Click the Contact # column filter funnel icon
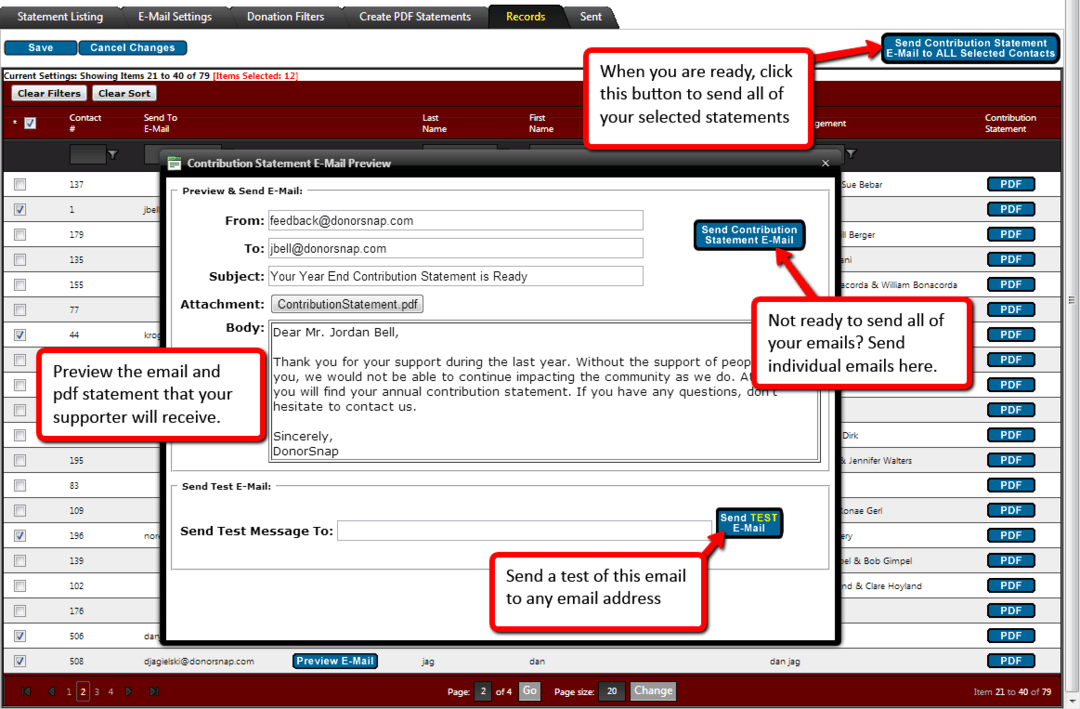This screenshot has width=1080, height=709. (x=112, y=154)
